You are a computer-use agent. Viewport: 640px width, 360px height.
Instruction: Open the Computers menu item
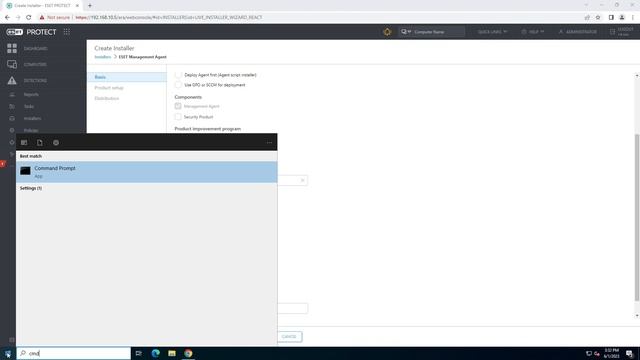pyautogui.click(x=35, y=64)
